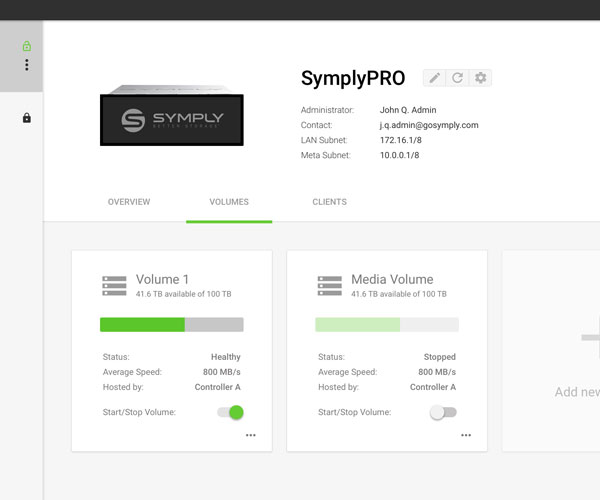Click the Contact: field label

click(x=316, y=125)
